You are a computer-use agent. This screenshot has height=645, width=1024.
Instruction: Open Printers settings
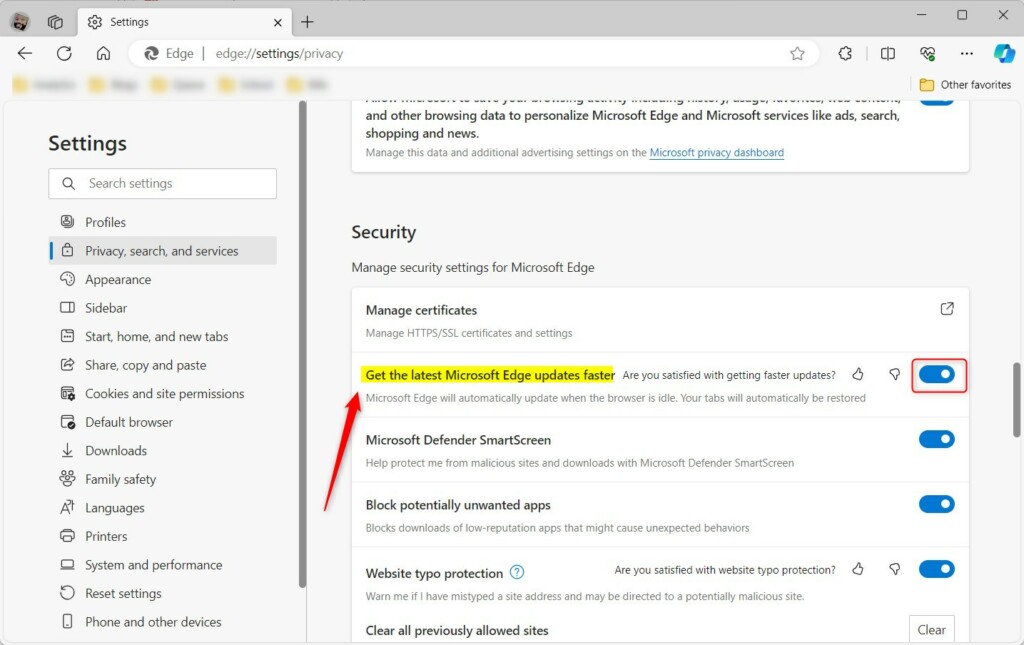coord(163,536)
